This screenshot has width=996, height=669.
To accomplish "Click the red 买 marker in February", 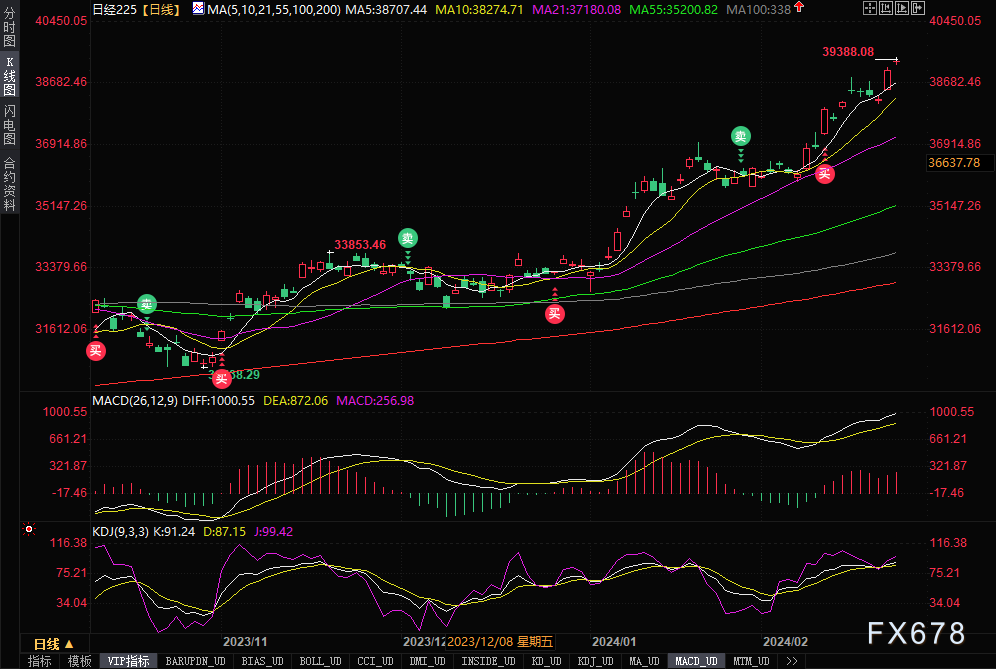I will pos(824,174).
